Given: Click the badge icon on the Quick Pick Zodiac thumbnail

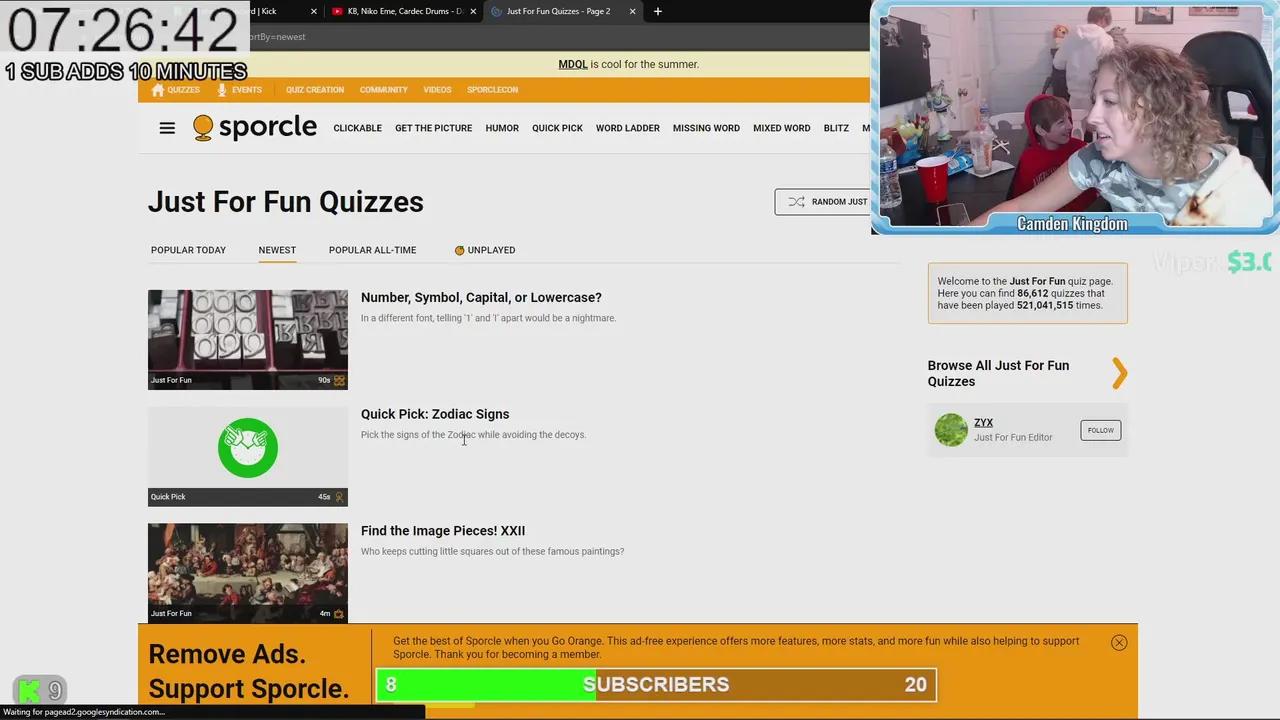Looking at the screenshot, I should [x=339, y=497].
